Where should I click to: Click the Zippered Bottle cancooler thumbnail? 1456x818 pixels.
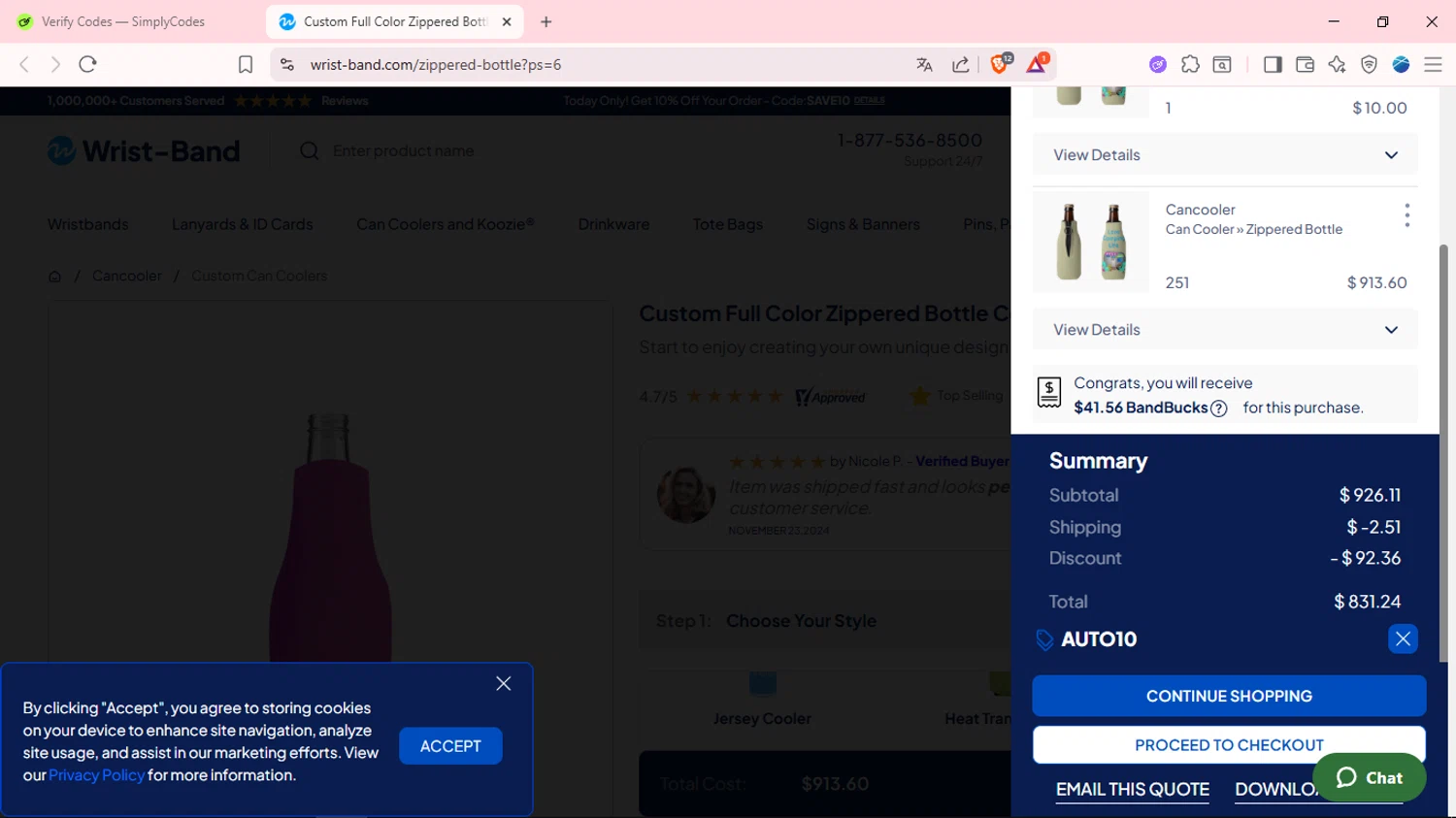pyautogui.click(x=1091, y=242)
